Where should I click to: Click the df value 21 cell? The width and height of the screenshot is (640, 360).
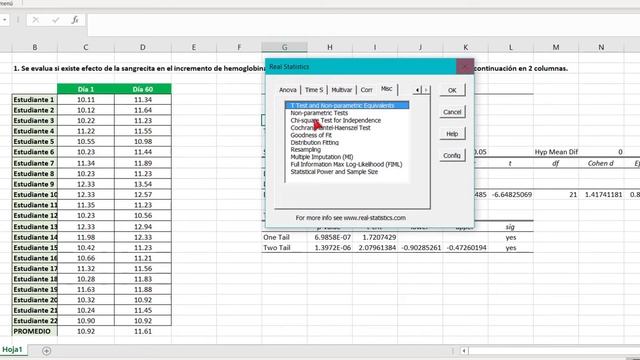556,195
